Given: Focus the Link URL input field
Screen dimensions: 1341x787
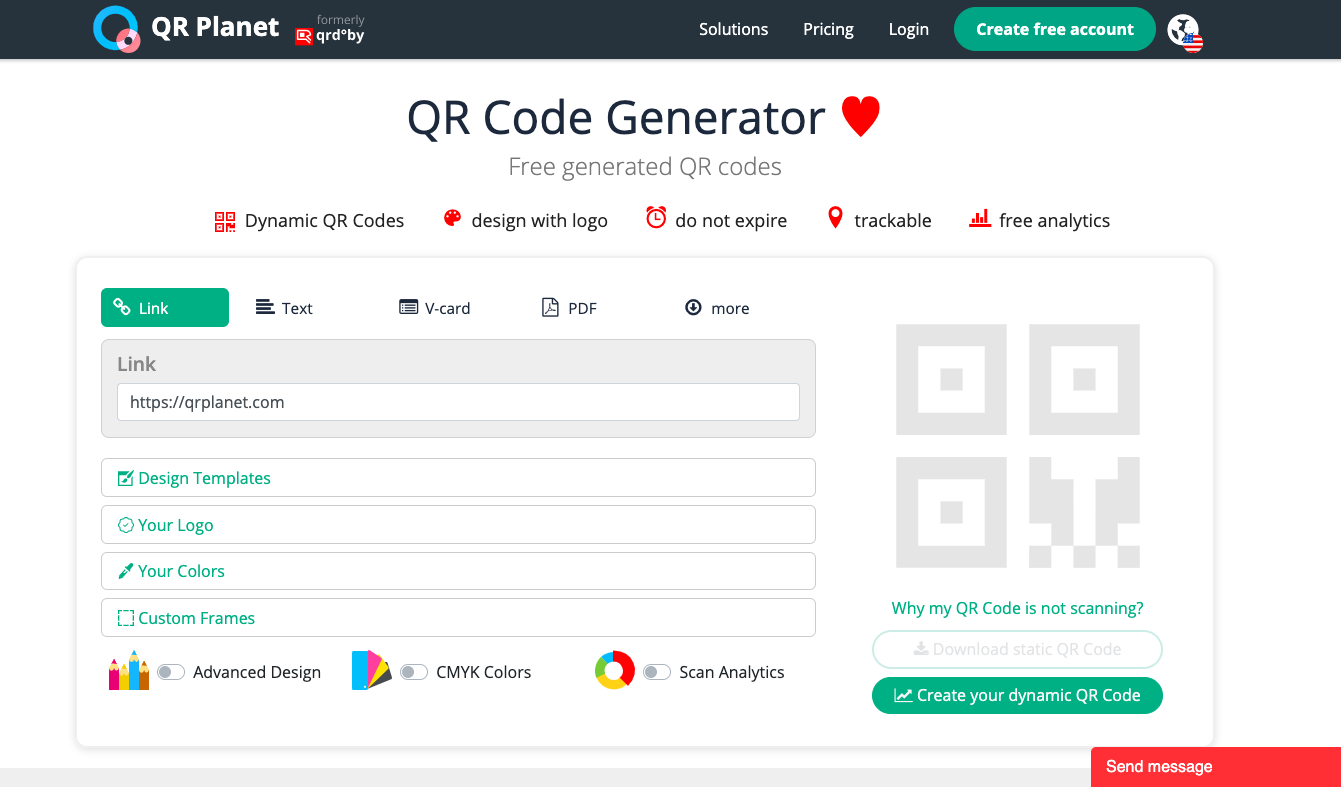Looking at the screenshot, I should (458, 402).
